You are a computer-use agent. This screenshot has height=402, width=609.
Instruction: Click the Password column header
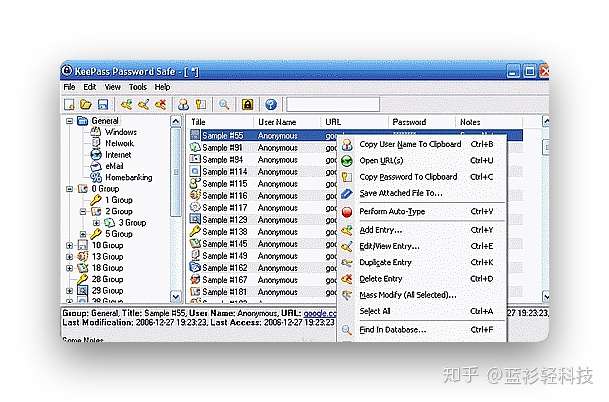point(422,122)
